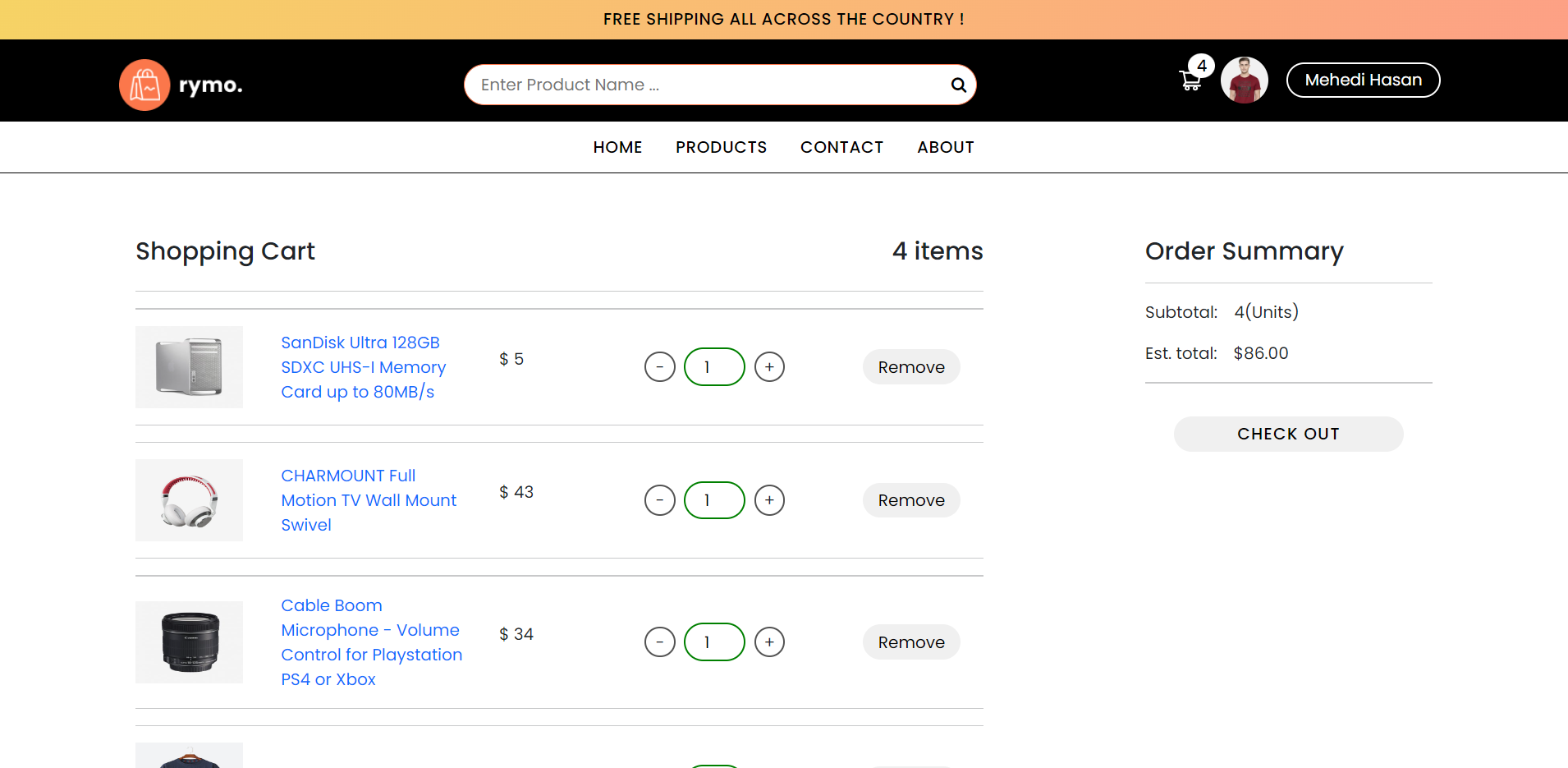Click the camera lens thumbnail of Cable Boom
The width and height of the screenshot is (1568, 768).
tap(189, 642)
